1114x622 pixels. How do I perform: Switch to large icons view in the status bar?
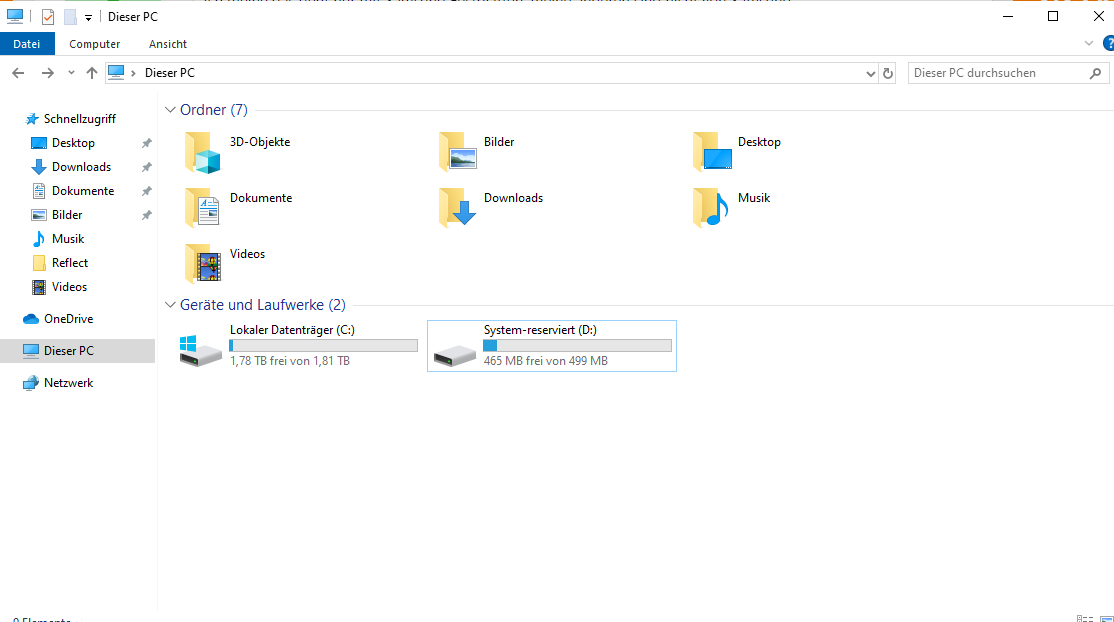click(1104, 617)
